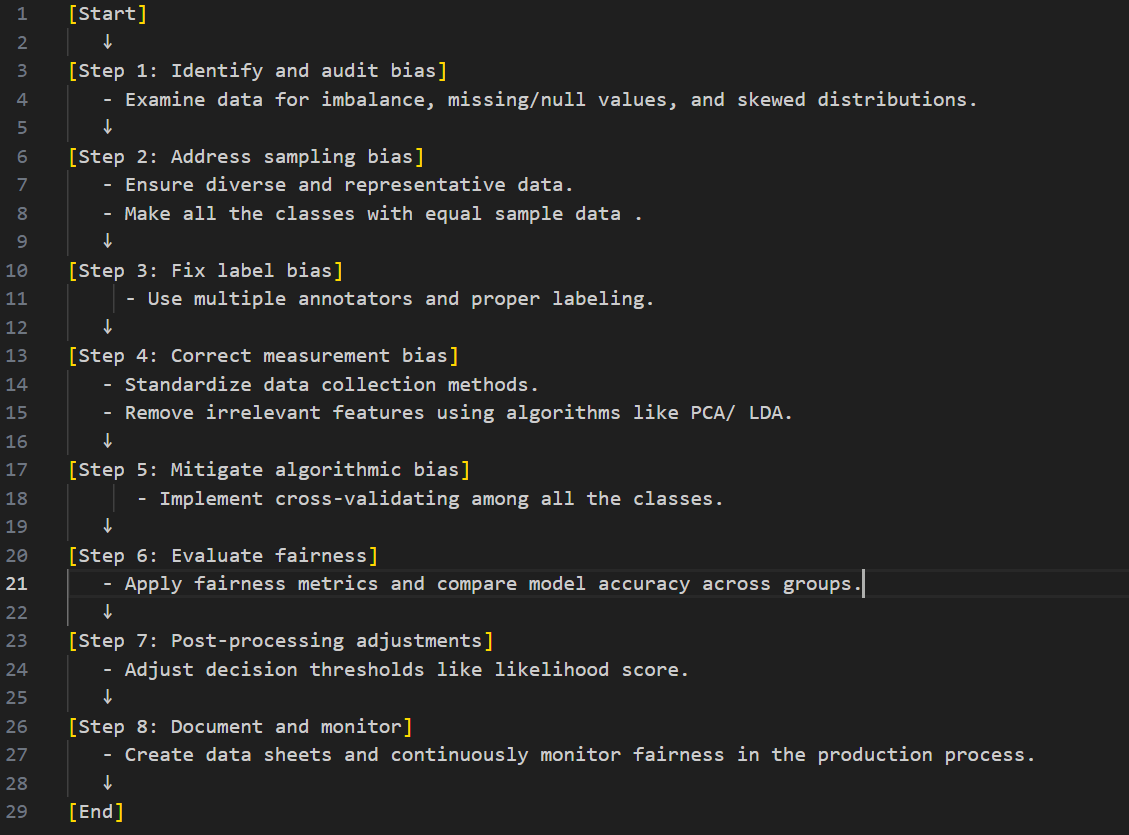Click the 'Step 1: Identify and audit bias' heading
Screen dimensions: 1129x835
coord(257,71)
